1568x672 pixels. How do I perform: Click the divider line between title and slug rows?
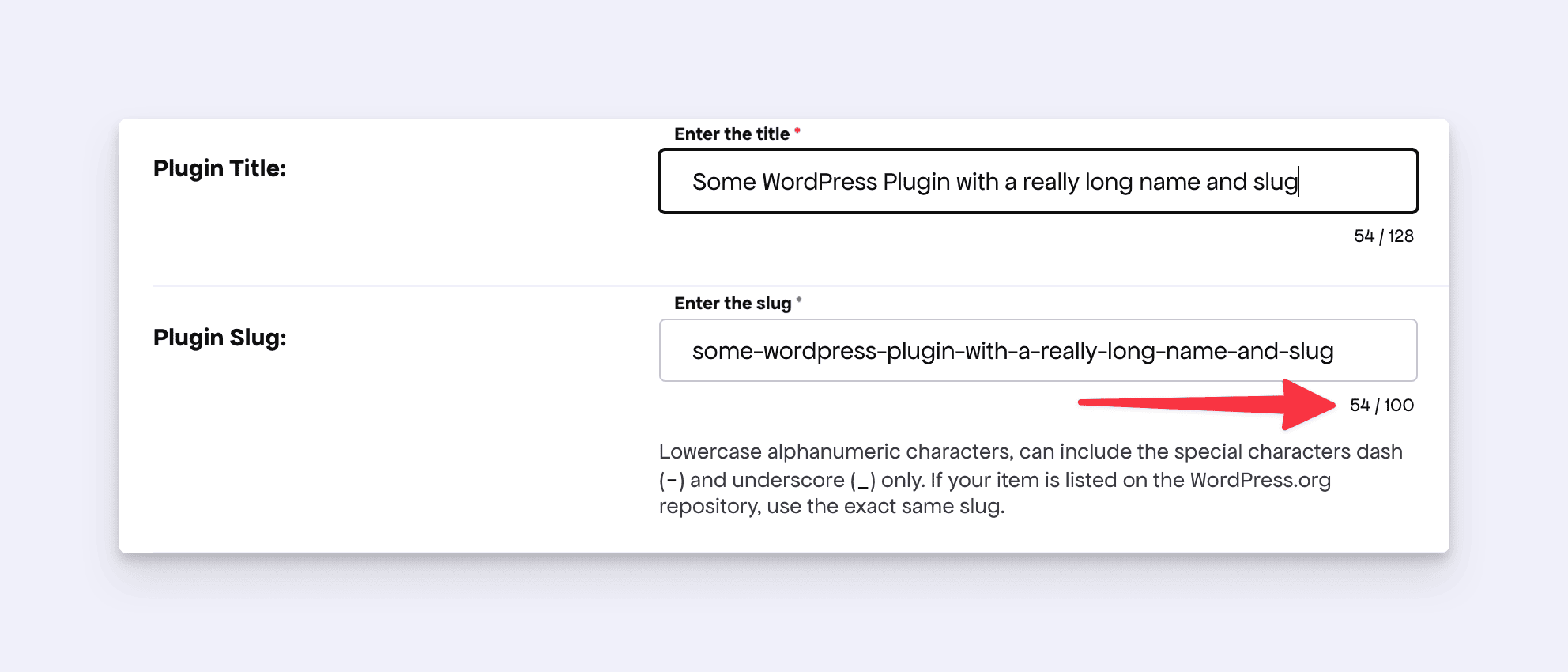coord(790,285)
